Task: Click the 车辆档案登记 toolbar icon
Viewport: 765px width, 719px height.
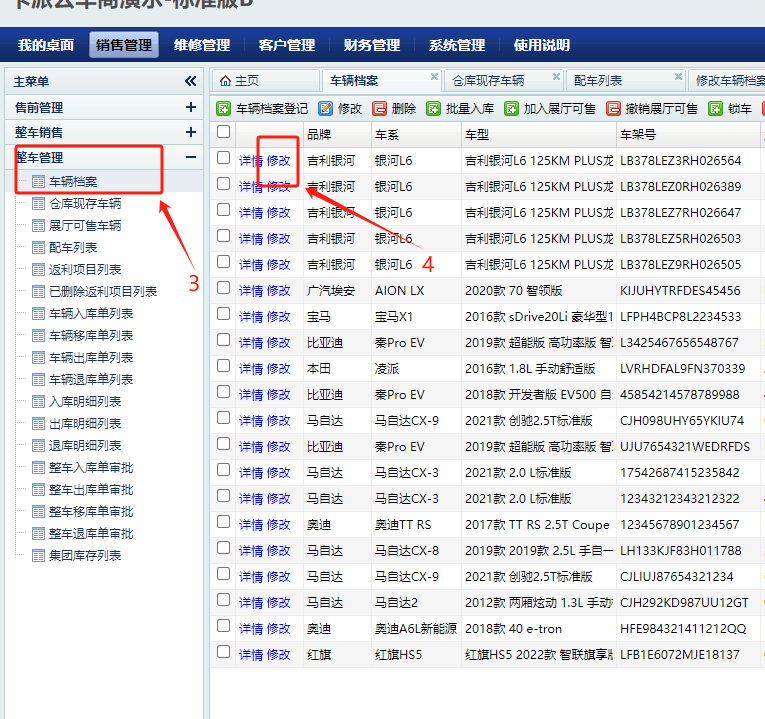Action: (x=224, y=108)
